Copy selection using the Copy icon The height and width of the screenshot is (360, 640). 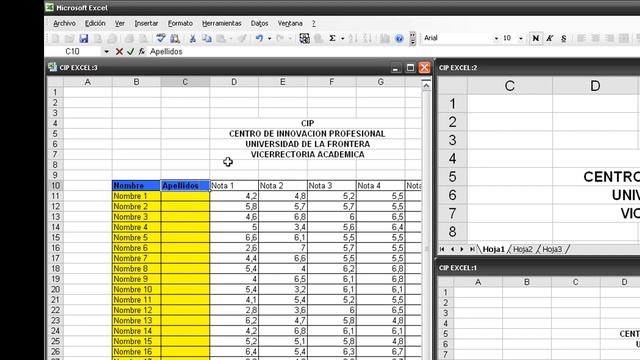pos(207,38)
